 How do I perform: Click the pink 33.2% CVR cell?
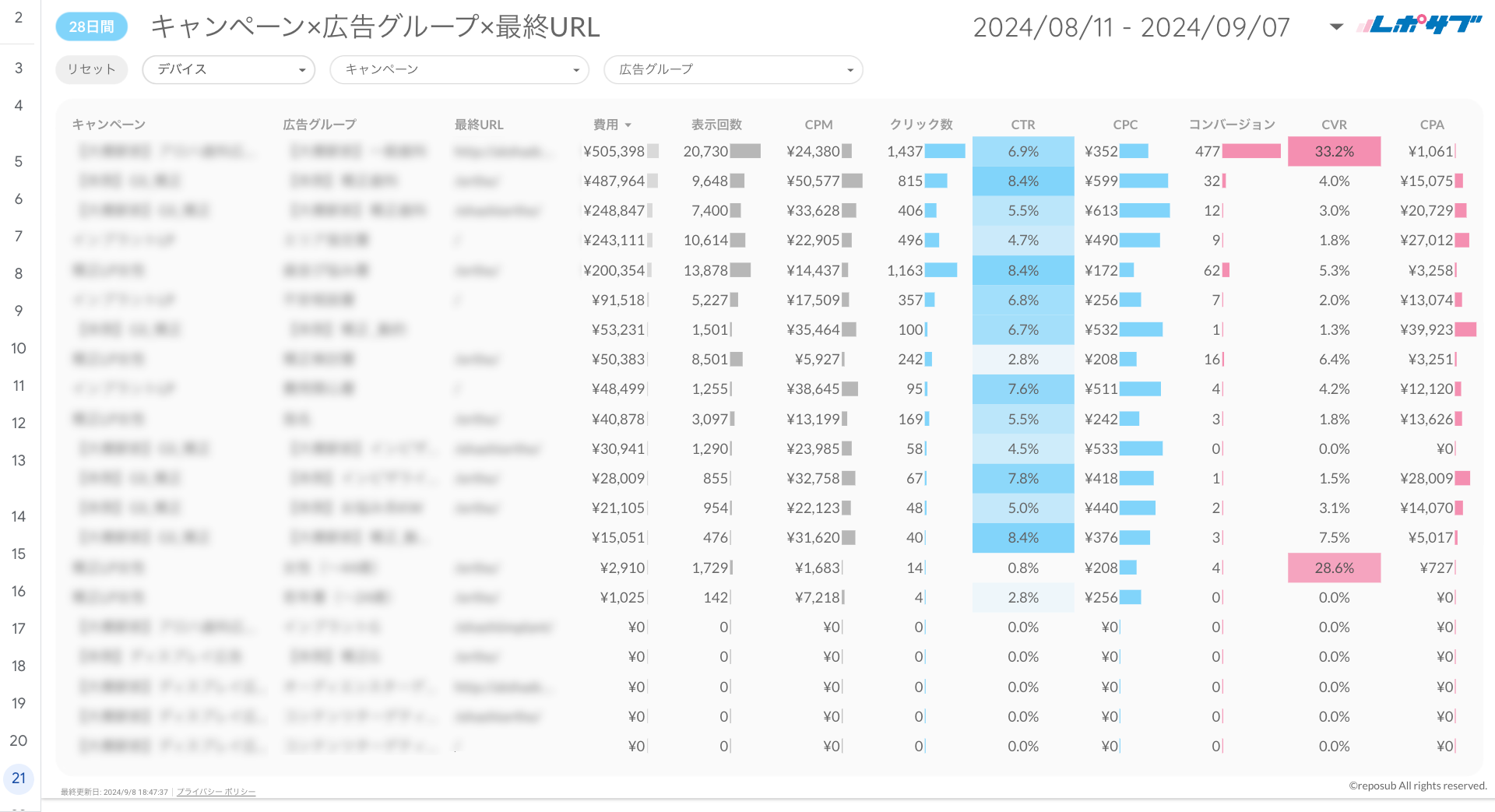1334,152
